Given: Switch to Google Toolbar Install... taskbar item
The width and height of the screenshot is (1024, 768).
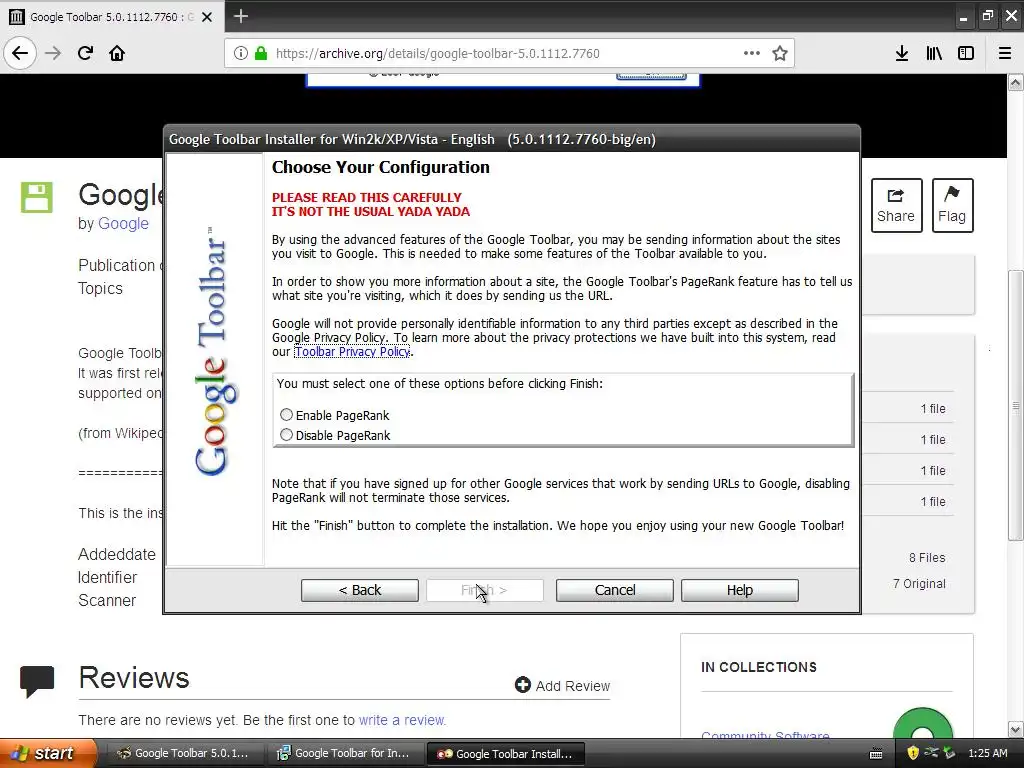Looking at the screenshot, I should (505, 754).
